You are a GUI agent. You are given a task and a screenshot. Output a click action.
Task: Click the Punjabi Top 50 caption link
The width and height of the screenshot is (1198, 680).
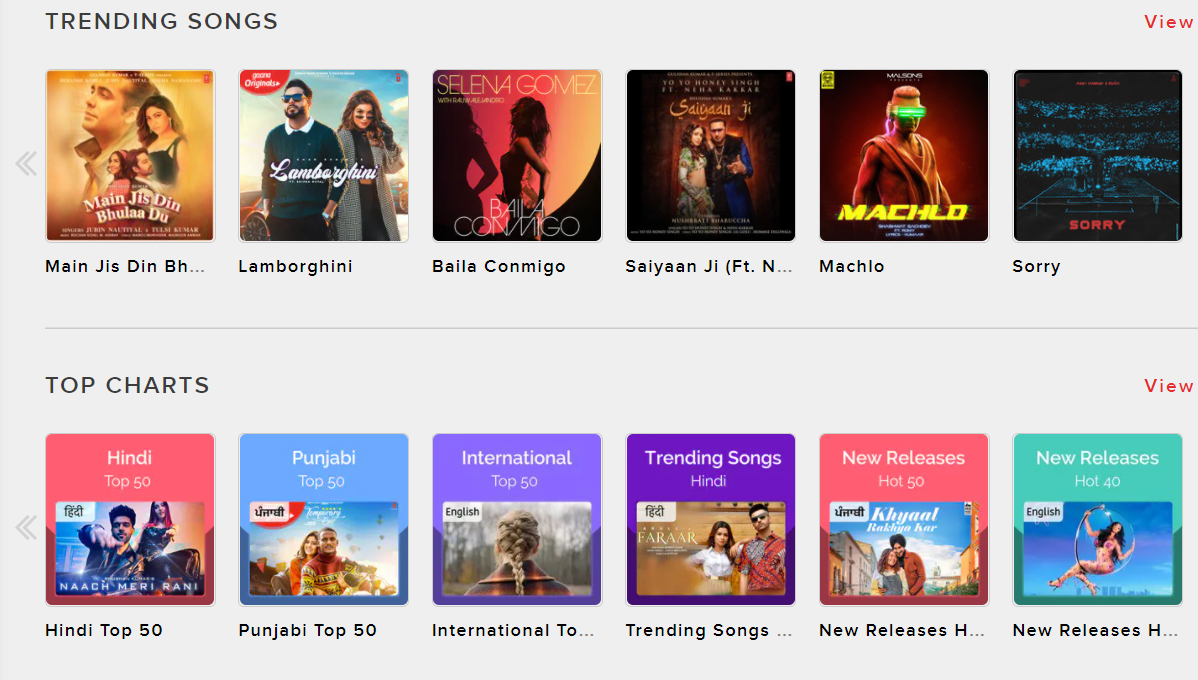point(308,631)
